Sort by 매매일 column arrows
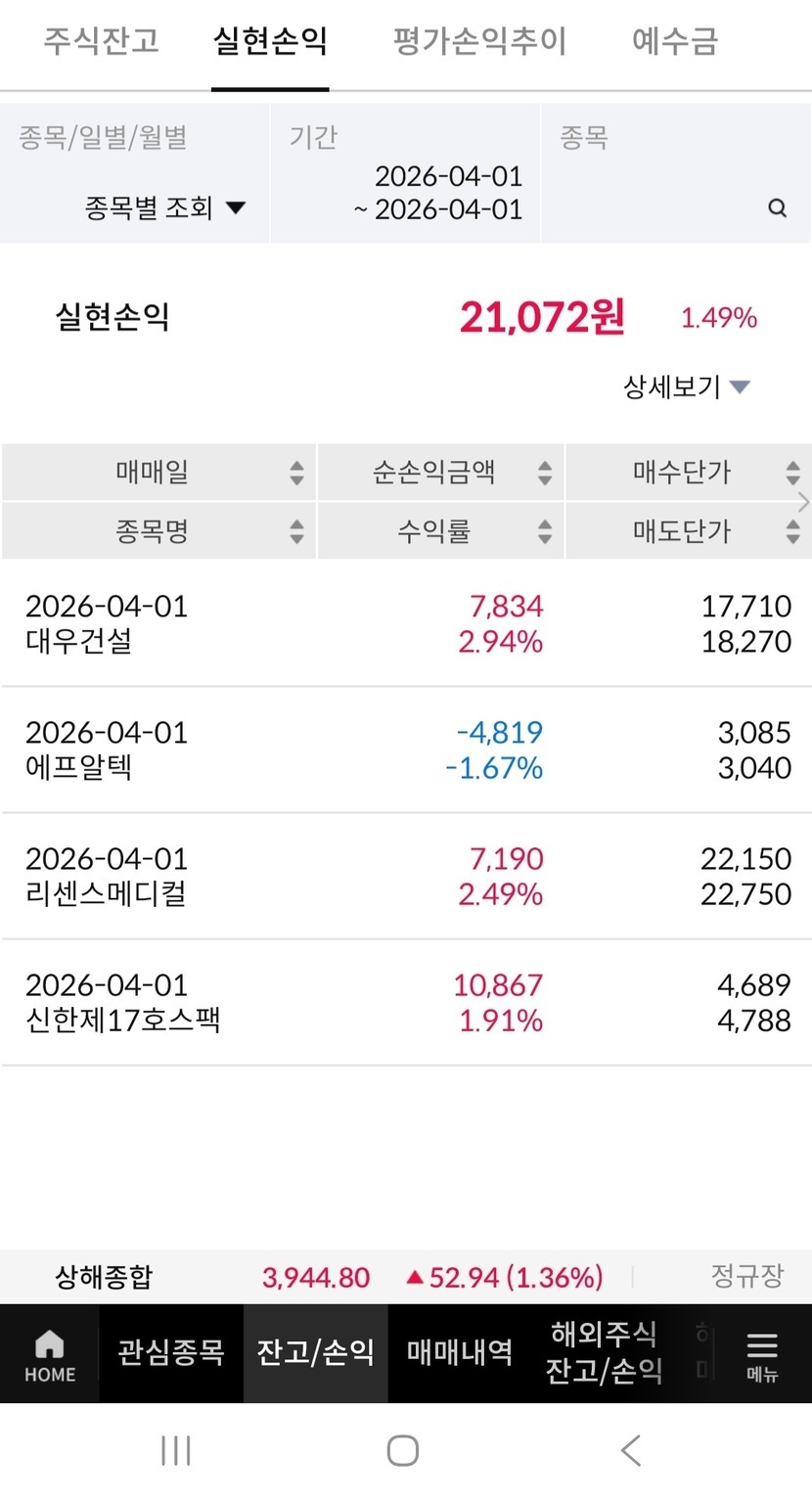Viewport: 812px width, 1498px height. point(296,474)
